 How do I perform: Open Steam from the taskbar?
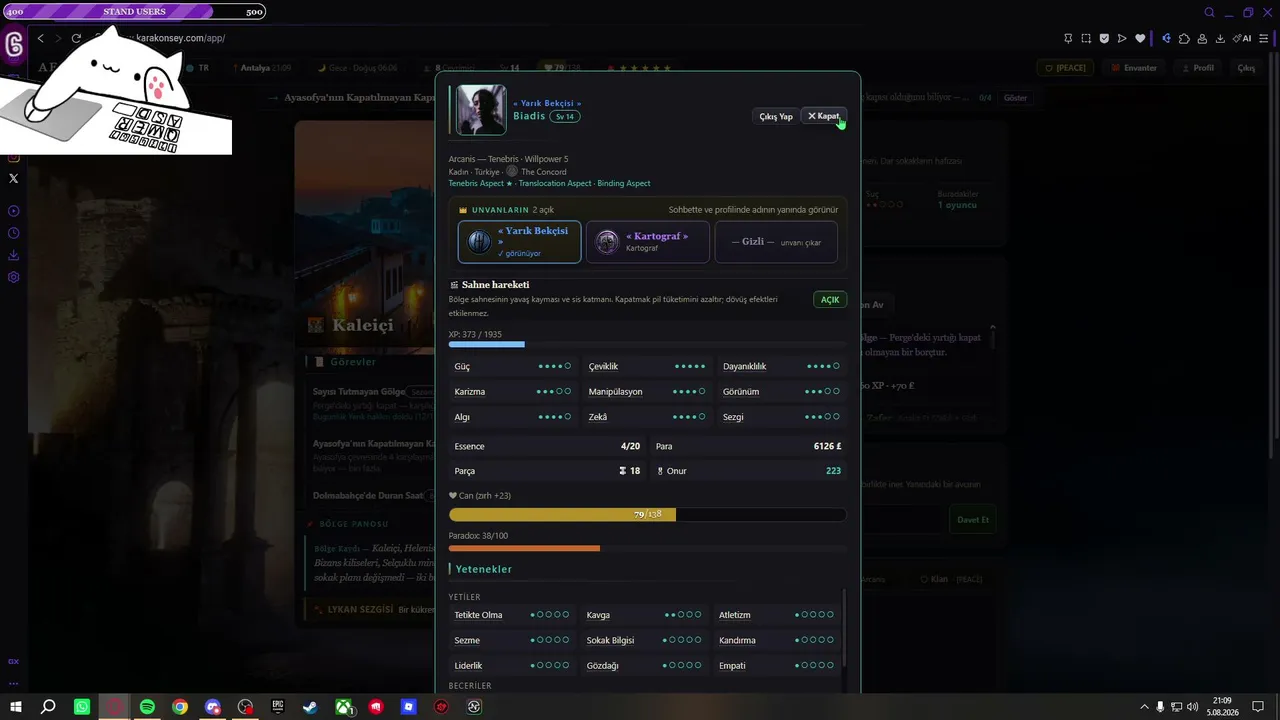tap(311, 707)
